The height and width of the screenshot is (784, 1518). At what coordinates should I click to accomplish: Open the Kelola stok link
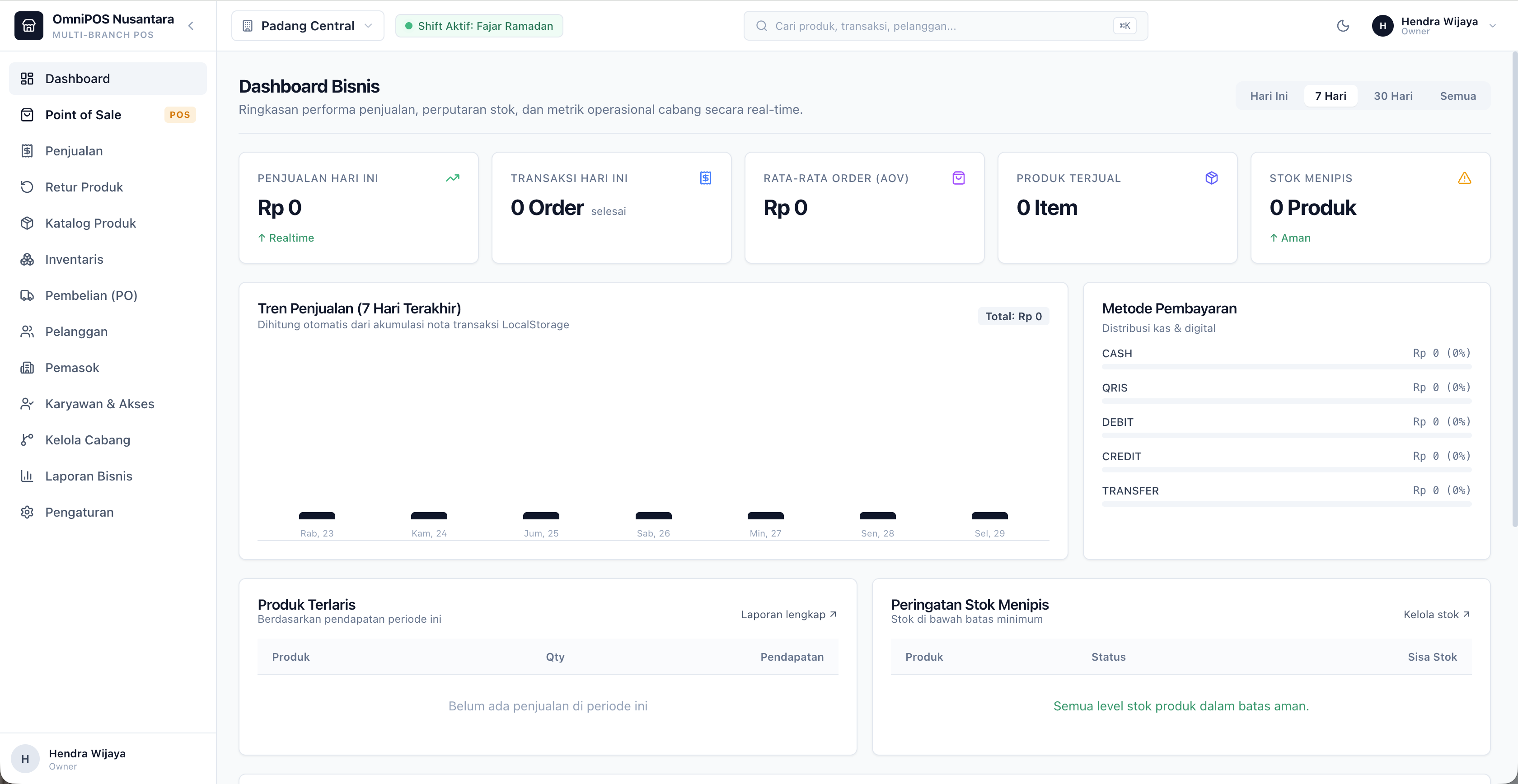[x=1437, y=614]
